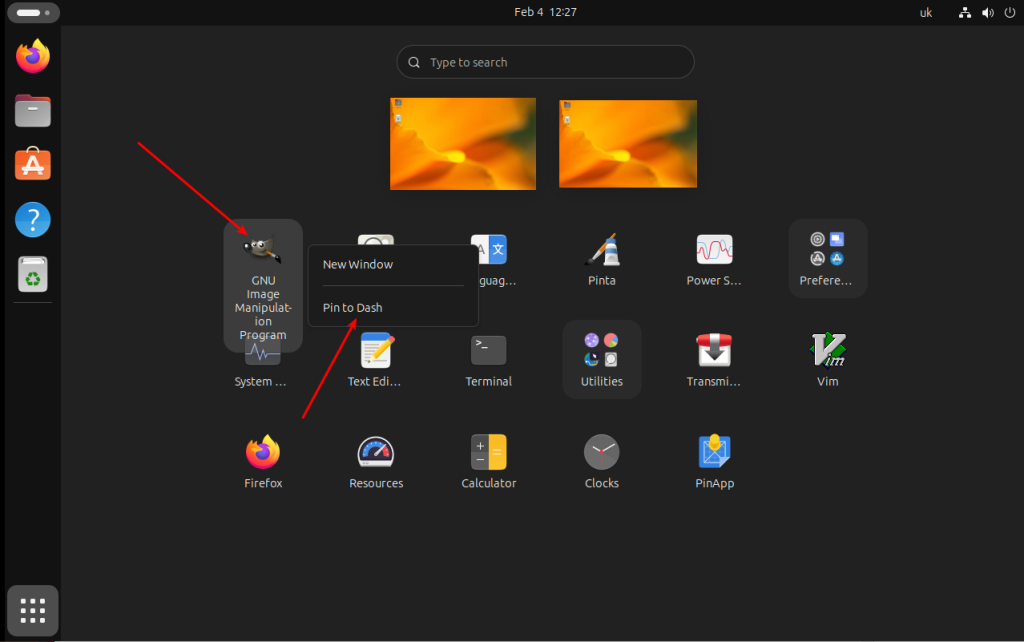Open the Trash from the dock
Screen dimensions: 1024x642
(33, 274)
